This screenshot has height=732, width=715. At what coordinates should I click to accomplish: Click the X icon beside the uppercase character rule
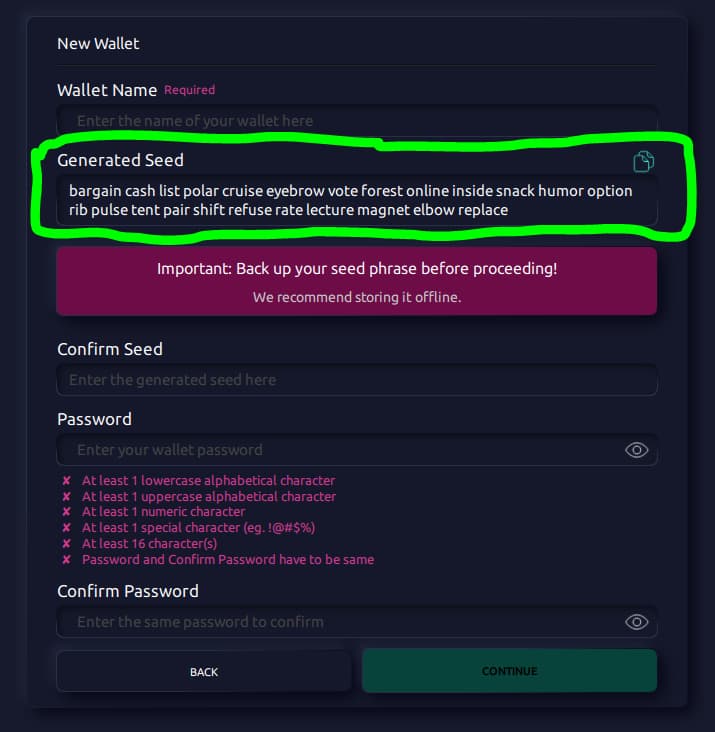point(67,496)
